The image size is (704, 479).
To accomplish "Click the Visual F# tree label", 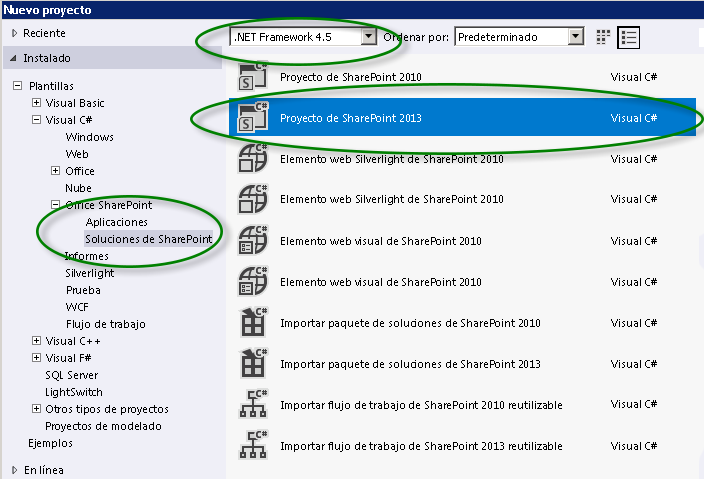I will click(68, 358).
